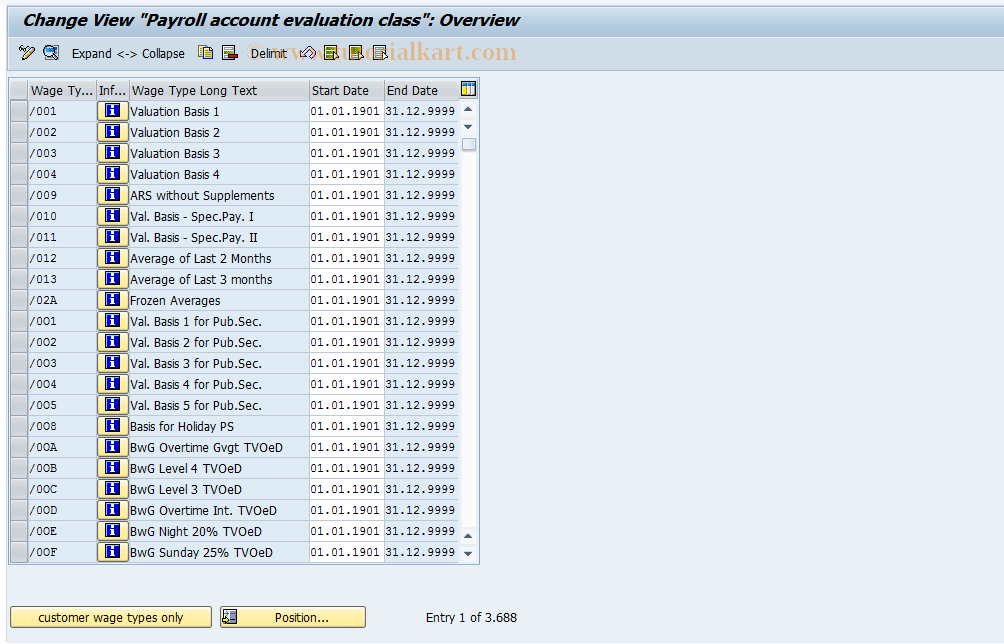Select row /002 using its row selector

click(19, 133)
